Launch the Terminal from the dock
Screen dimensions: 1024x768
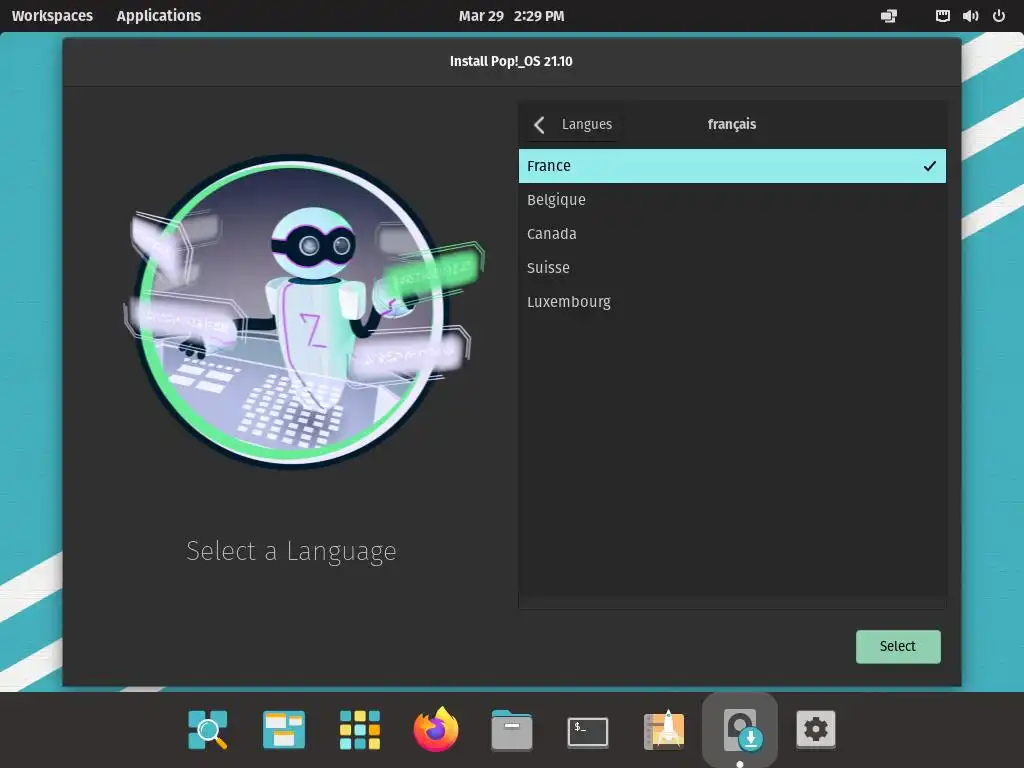[x=588, y=731]
